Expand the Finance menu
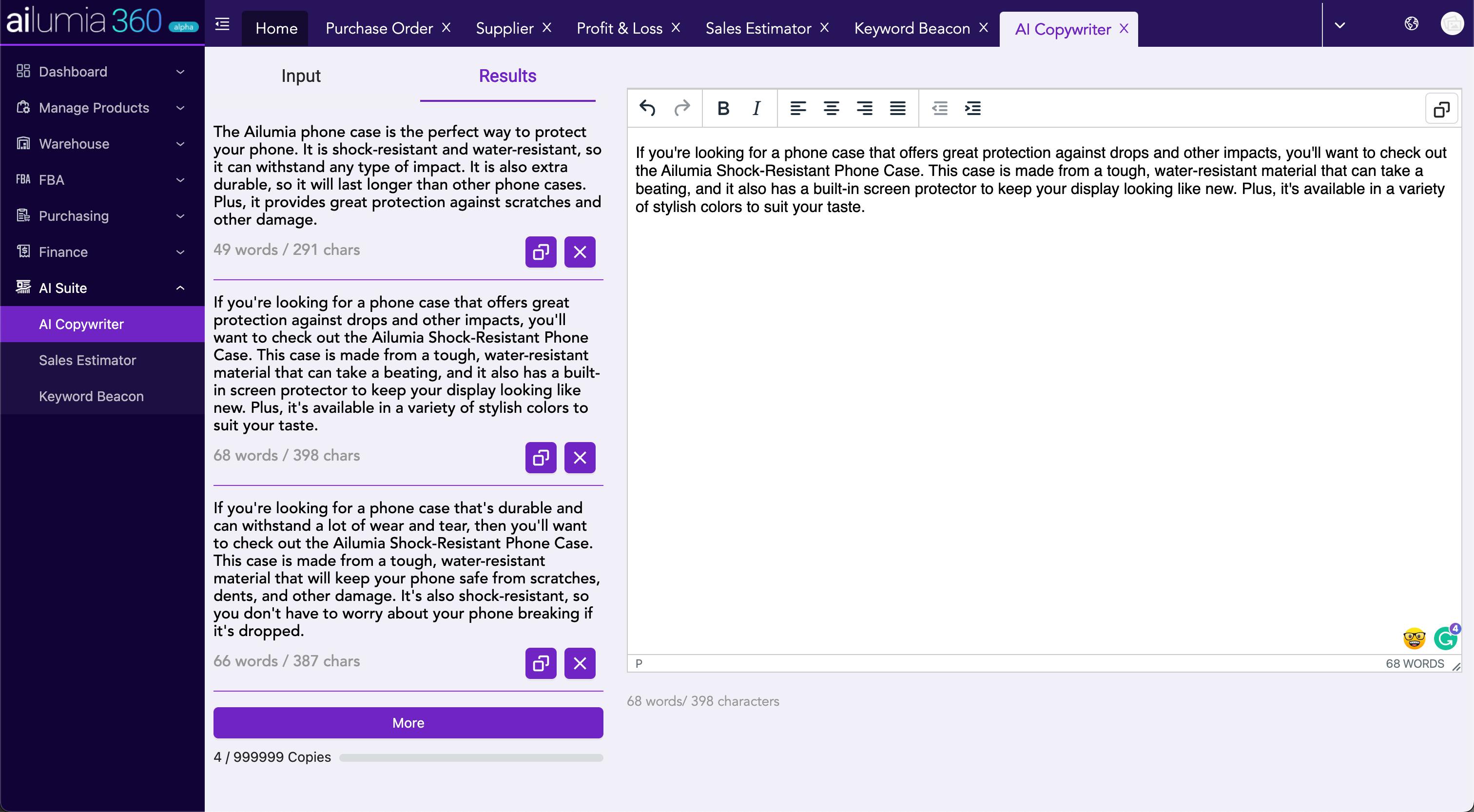The width and height of the screenshot is (1474, 812). [180, 252]
